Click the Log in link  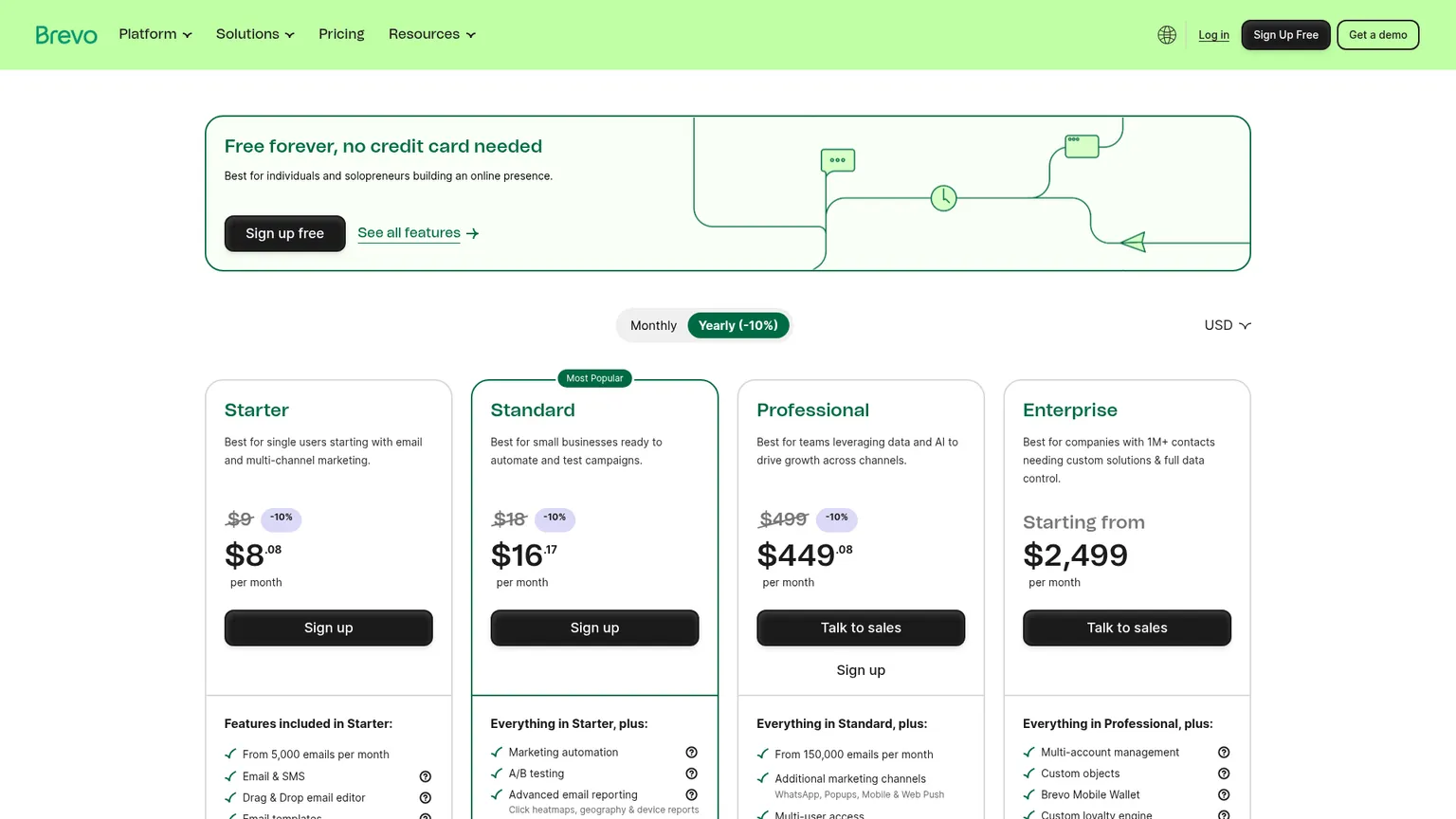tap(1213, 35)
